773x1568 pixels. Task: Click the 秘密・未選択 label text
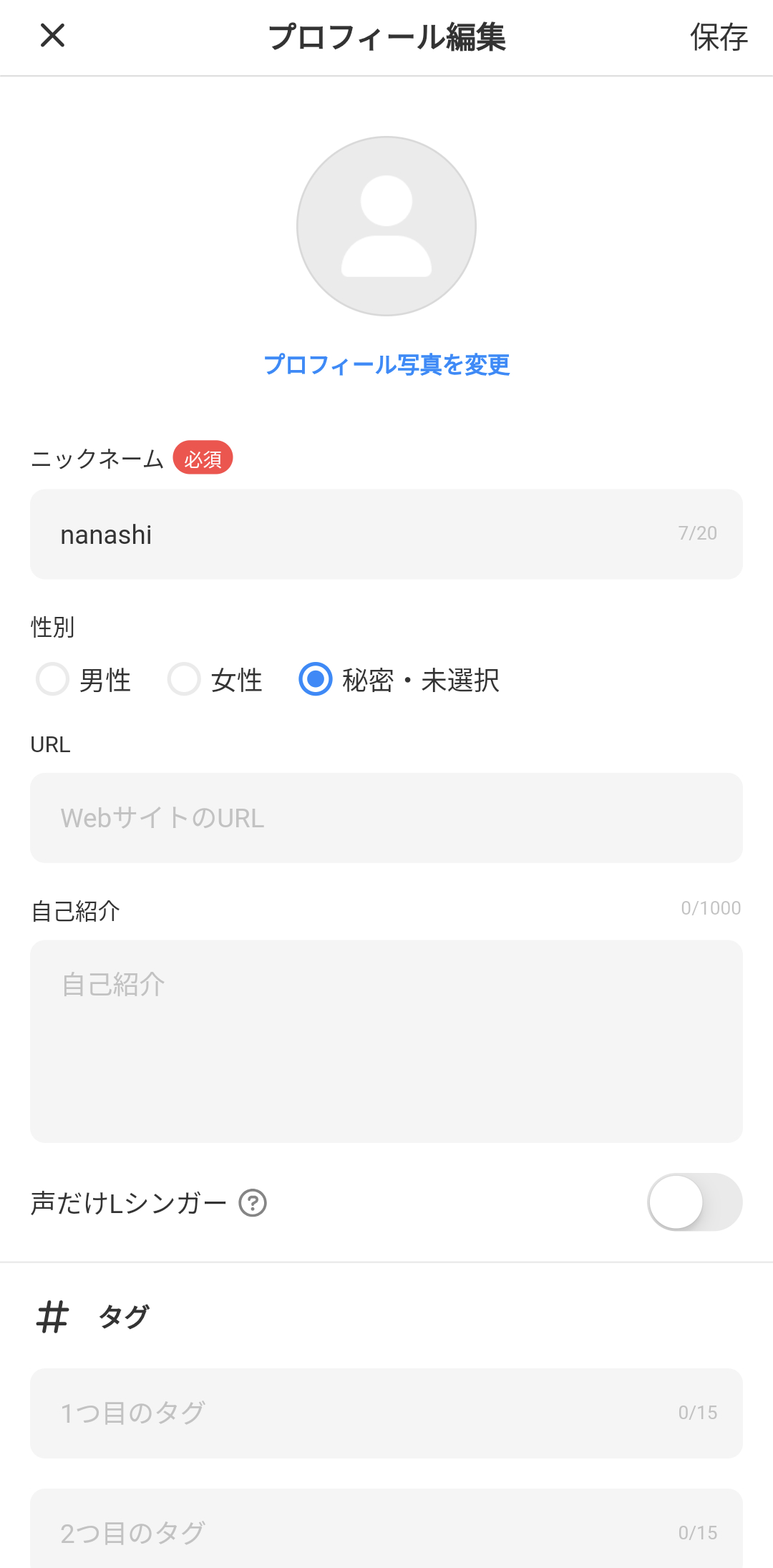[x=421, y=680]
